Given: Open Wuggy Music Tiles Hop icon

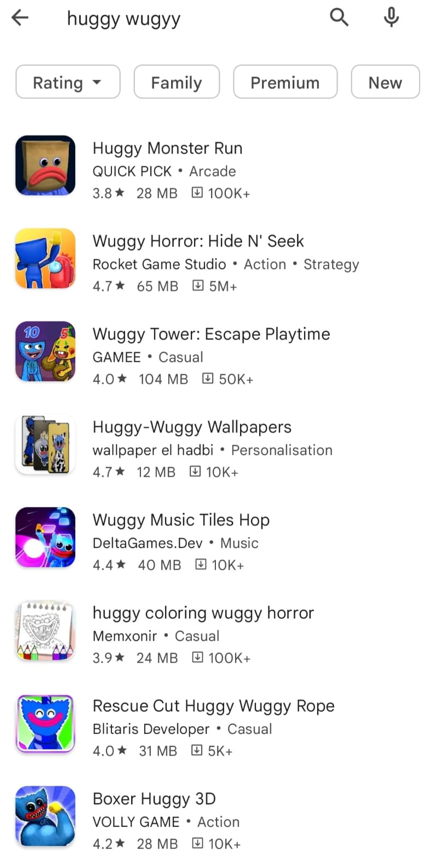Looking at the screenshot, I should [x=45, y=537].
